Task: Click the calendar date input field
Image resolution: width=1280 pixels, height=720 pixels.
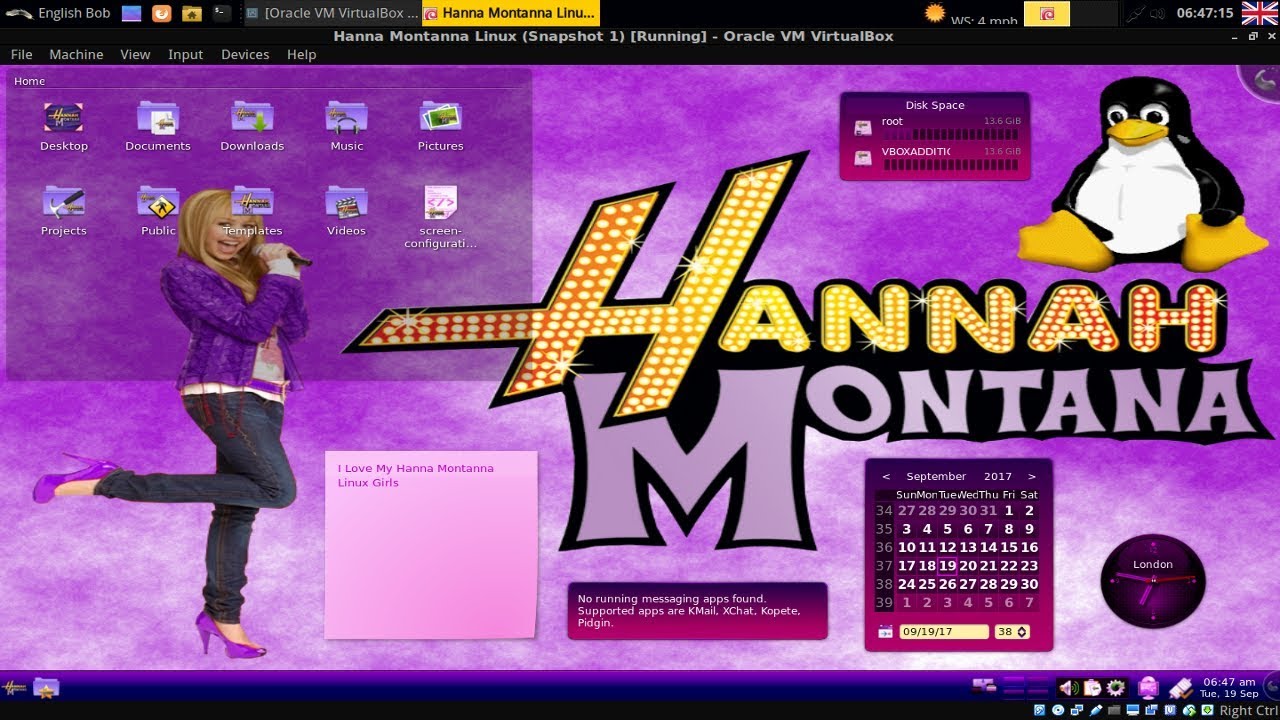Action: coord(944,632)
